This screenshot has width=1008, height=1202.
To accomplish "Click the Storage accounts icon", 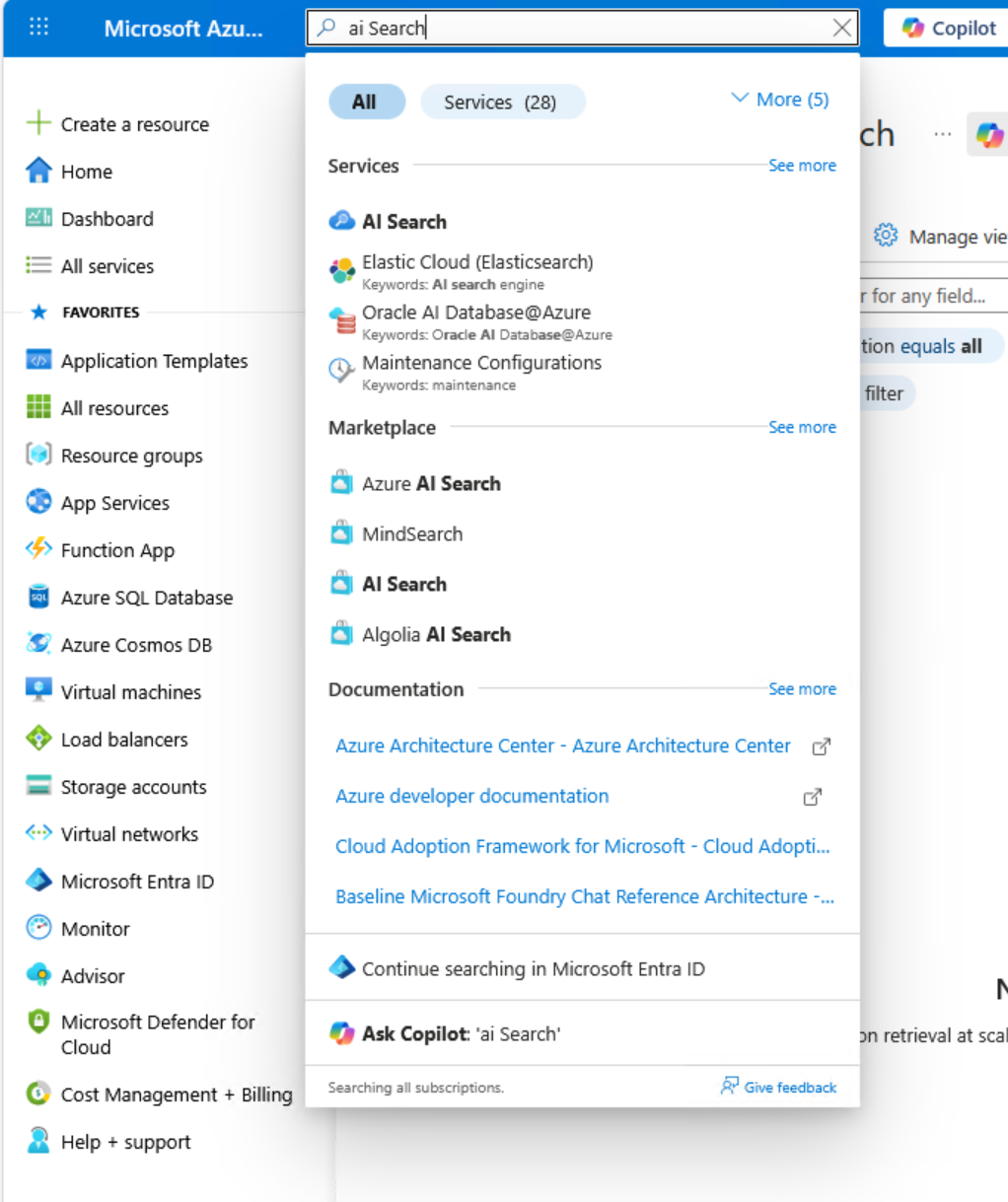I will [x=38, y=786].
